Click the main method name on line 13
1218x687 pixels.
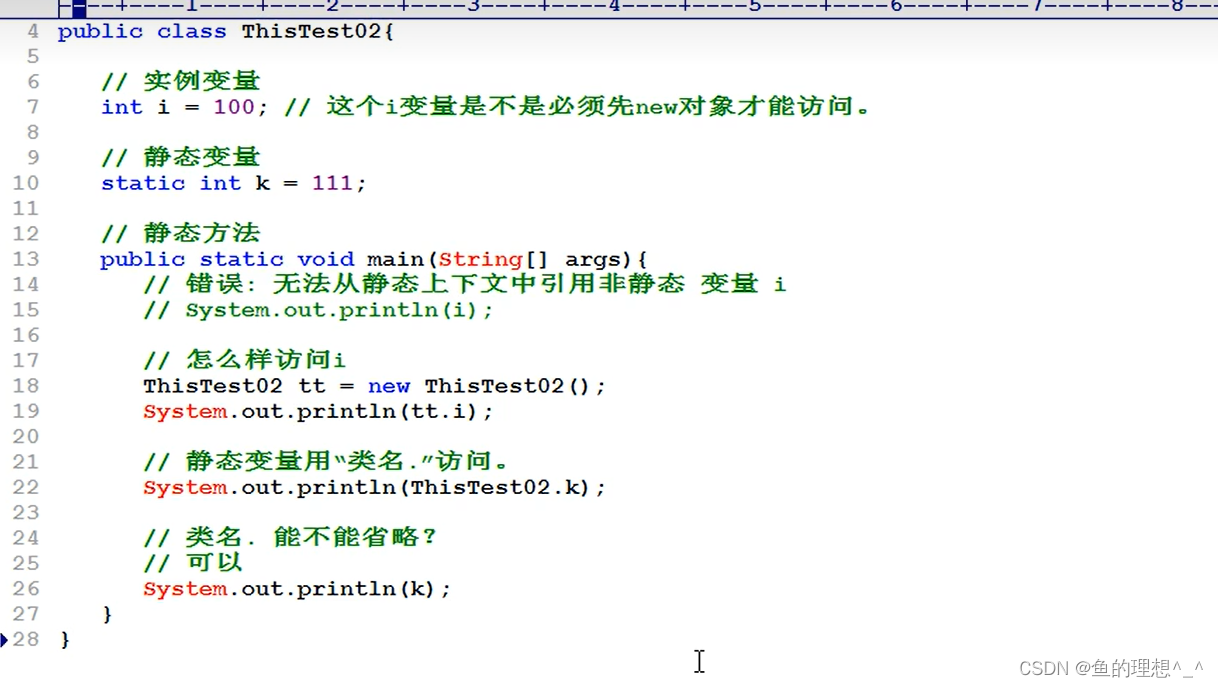point(394,259)
